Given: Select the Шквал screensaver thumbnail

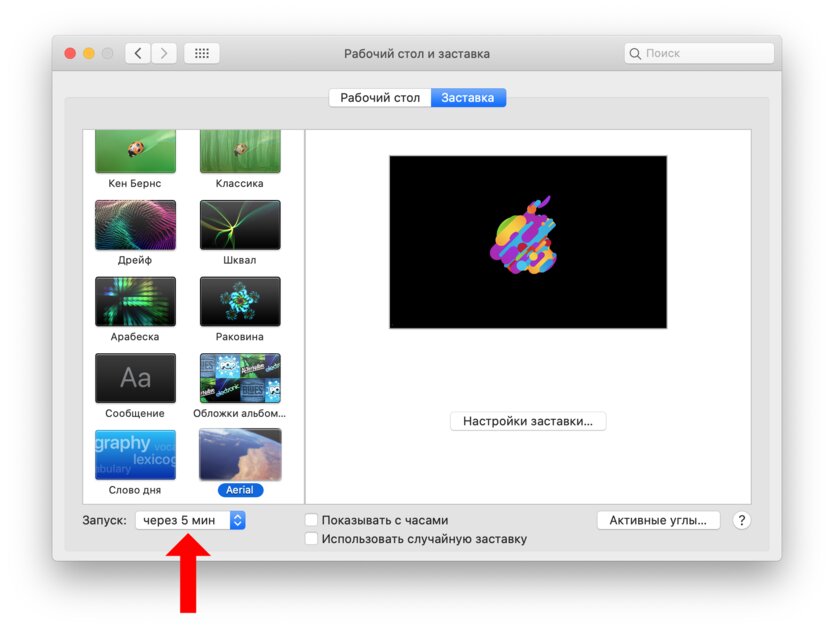Looking at the screenshot, I should pos(240,225).
